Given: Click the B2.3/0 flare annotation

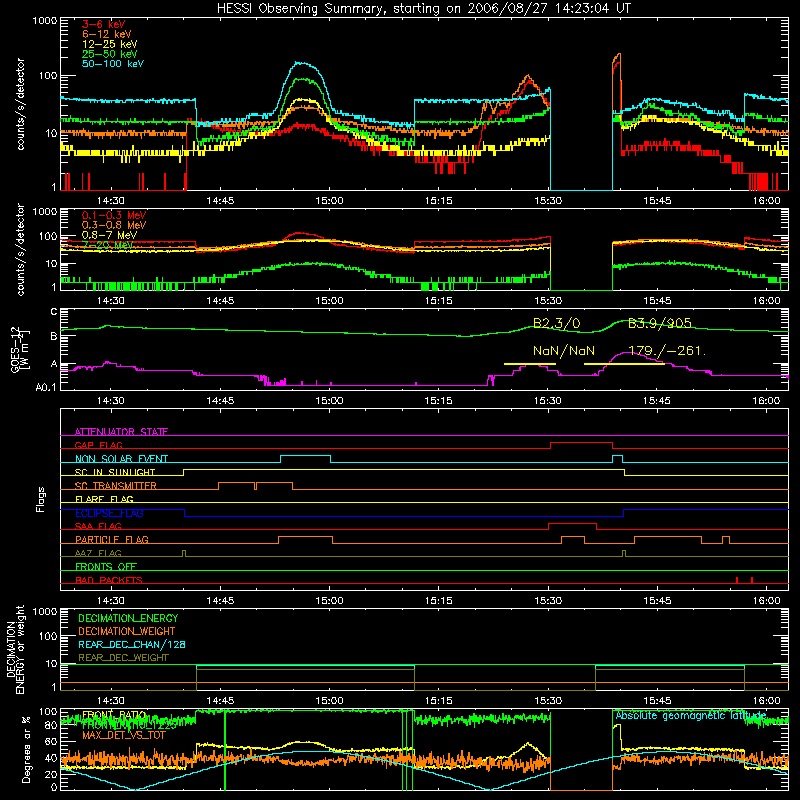Looking at the screenshot, I should coord(556,323).
